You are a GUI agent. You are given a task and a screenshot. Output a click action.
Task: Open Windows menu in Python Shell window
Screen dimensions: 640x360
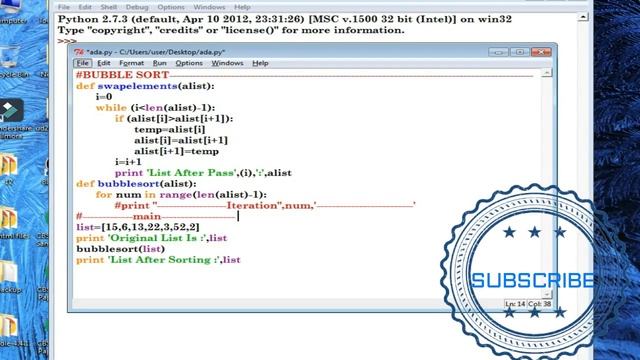tap(209, 7)
